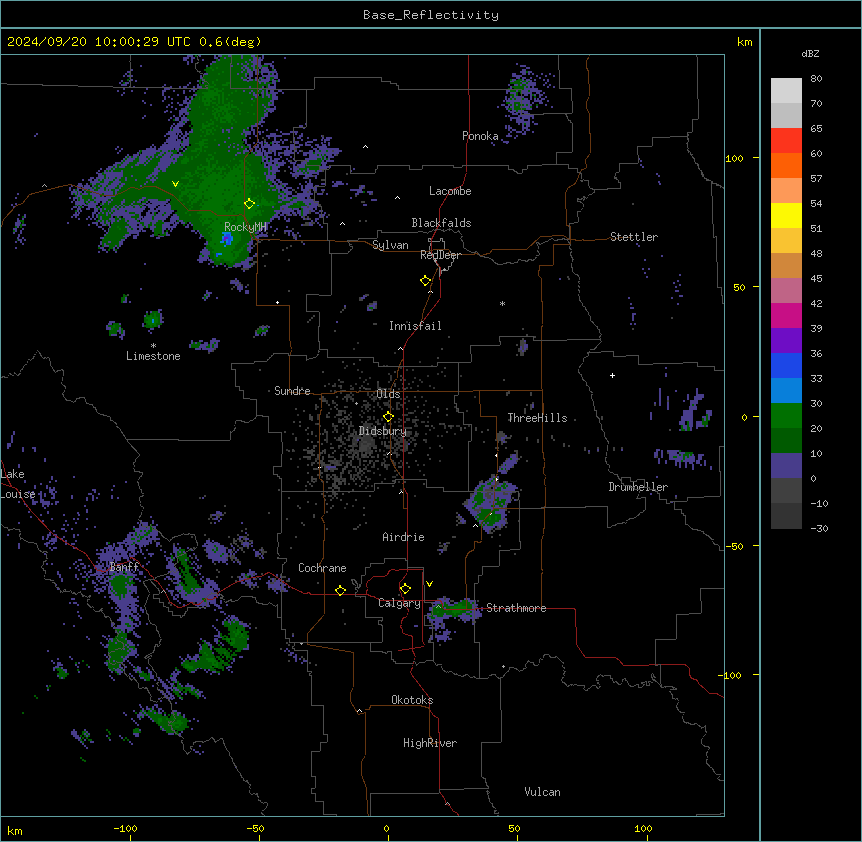Click the blue reflectivity core below RockyMH
The width and height of the screenshot is (862, 842).
pyautogui.click(x=226, y=239)
